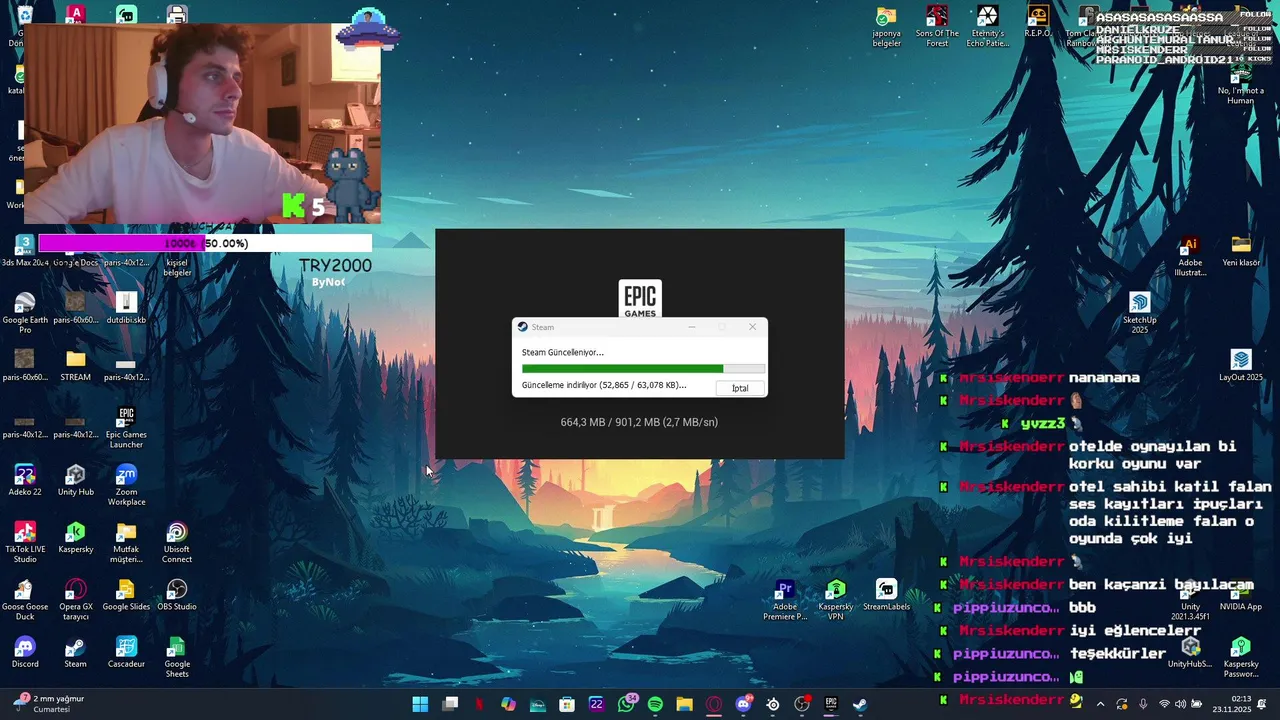
Task: Open Unity Hub desktop shortcut
Action: click(76, 480)
